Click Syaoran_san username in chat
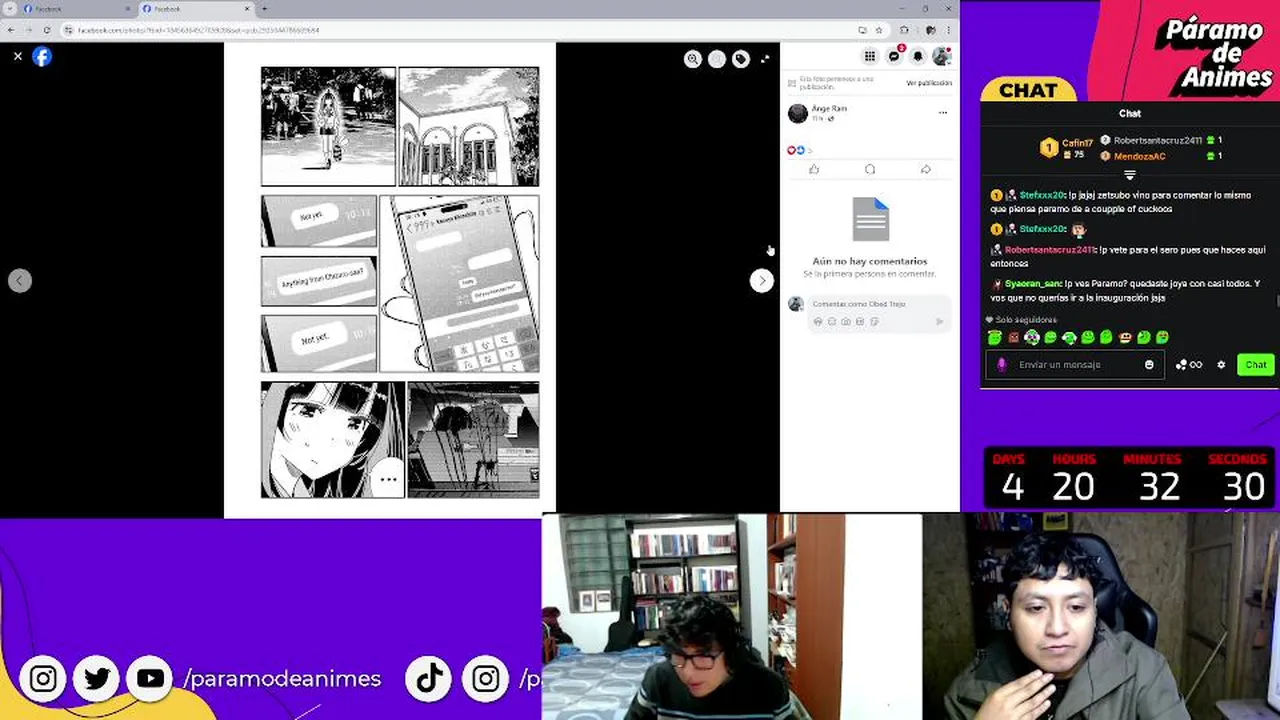 pyautogui.click(x=1033, y=284)
